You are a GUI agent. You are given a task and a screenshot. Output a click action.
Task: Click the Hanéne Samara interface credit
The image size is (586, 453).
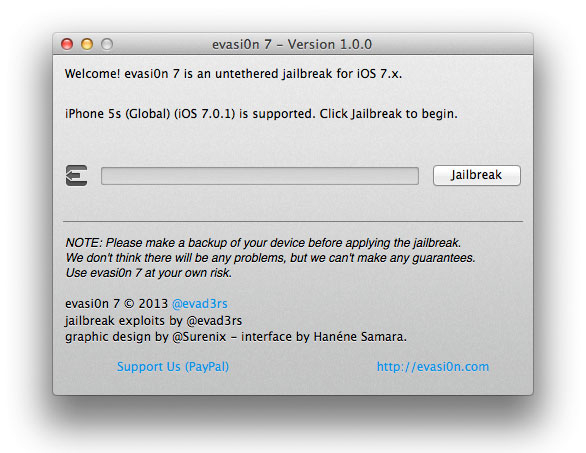coord(324,337)
